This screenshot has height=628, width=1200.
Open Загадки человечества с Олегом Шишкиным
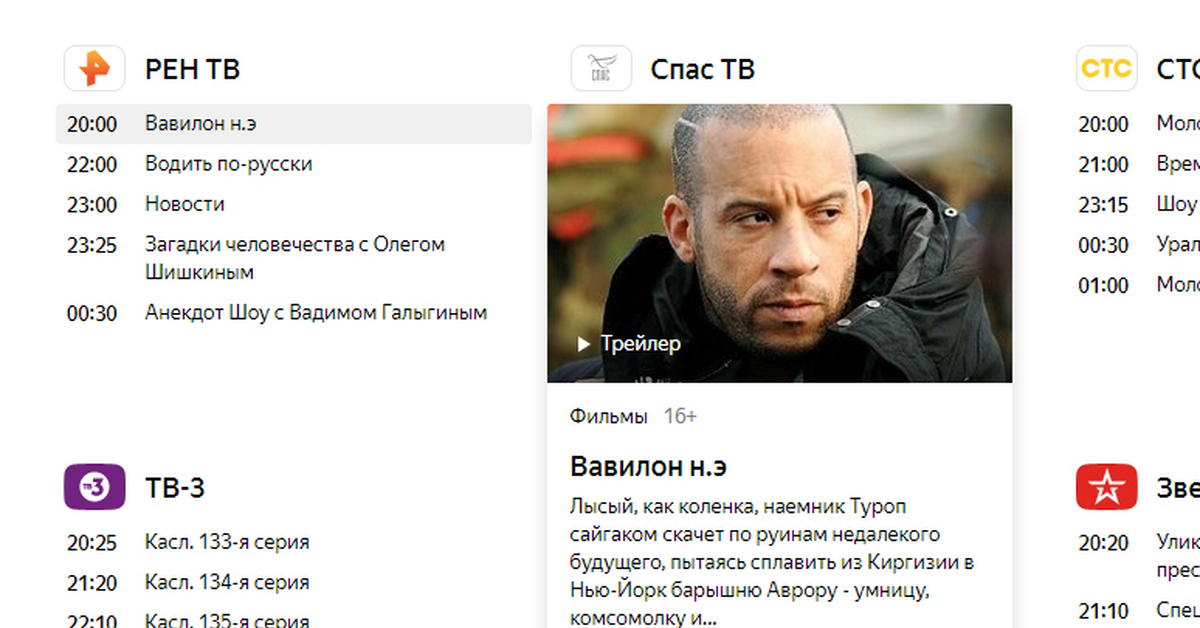(294, 258)
